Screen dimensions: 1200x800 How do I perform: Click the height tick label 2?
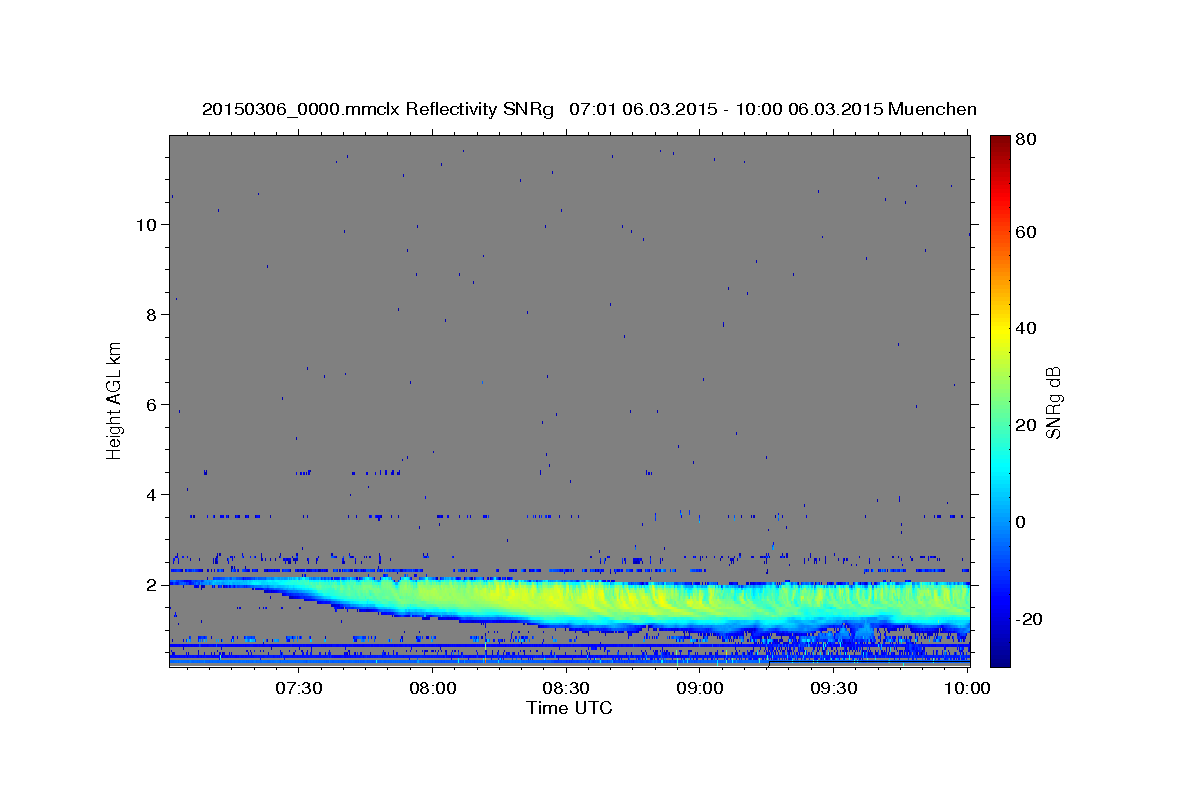pos(150,585)
